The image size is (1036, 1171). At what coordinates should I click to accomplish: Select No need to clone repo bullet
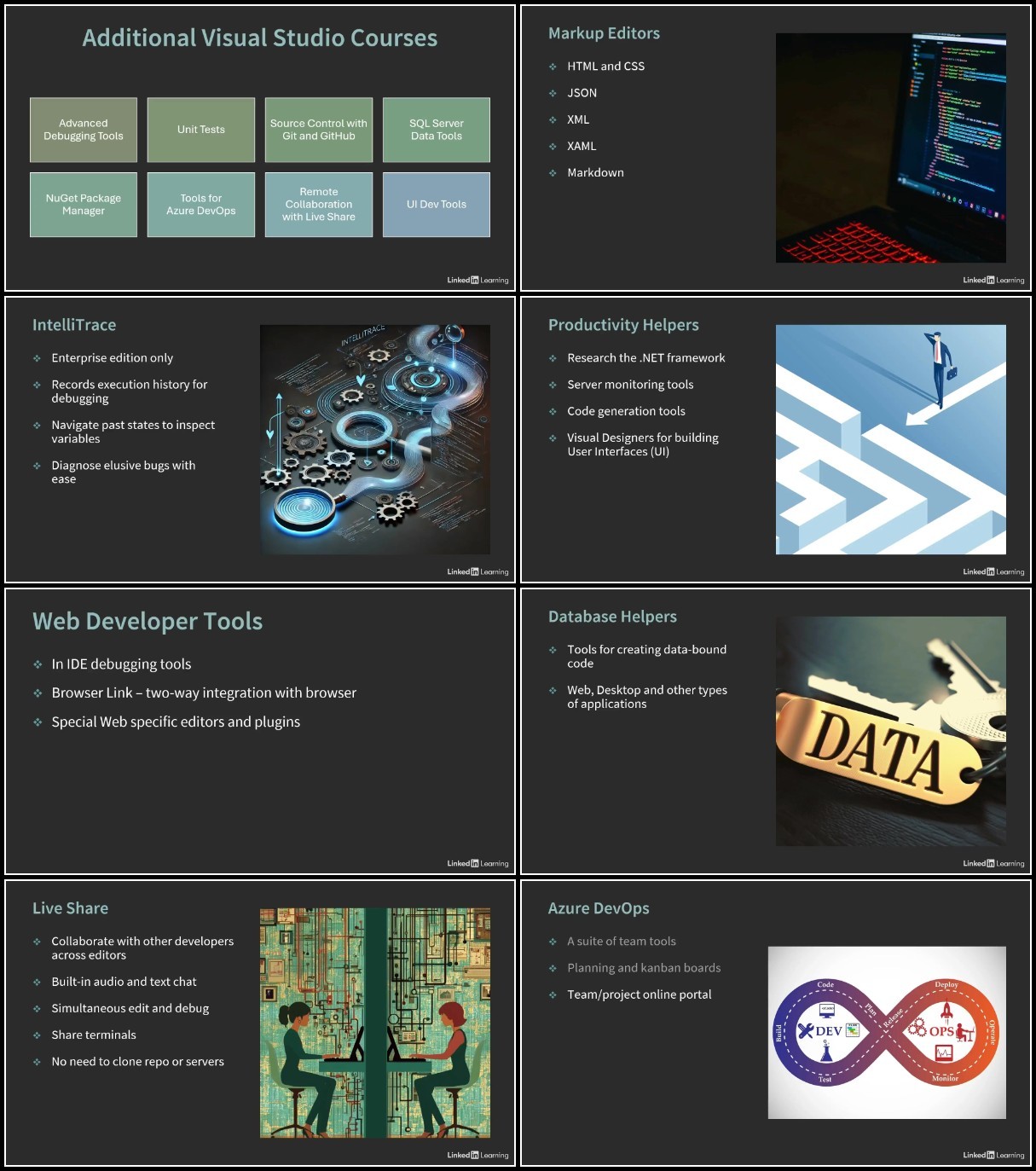(137, 1062)
